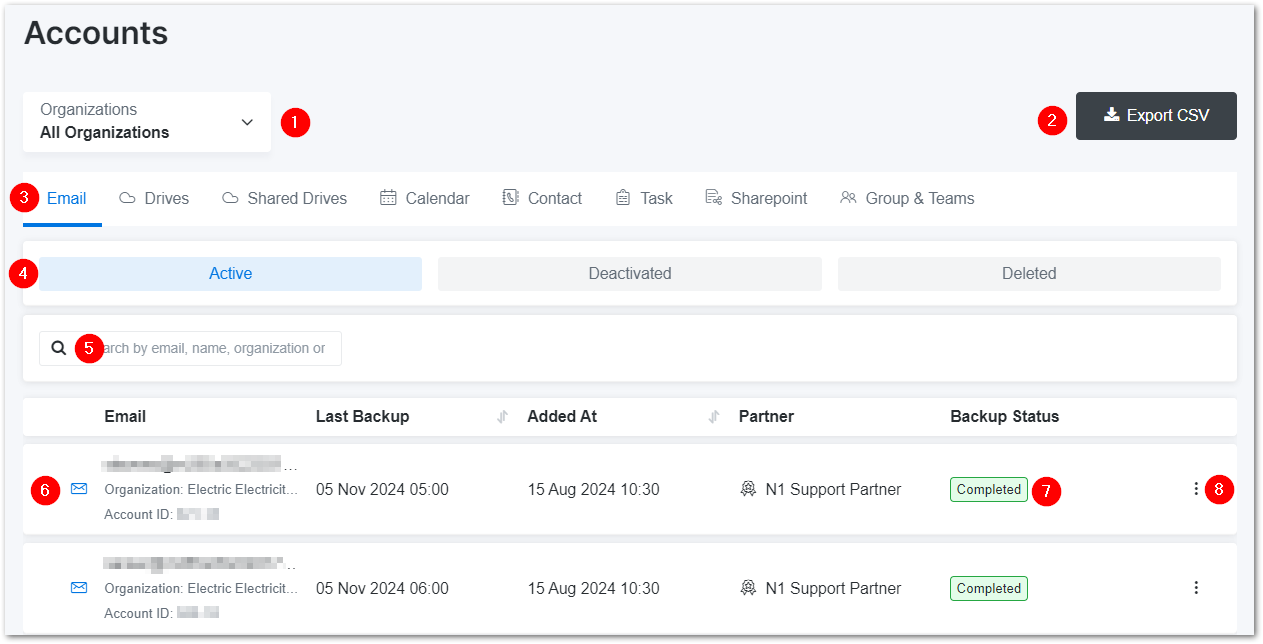Select the Calendar tab
This screenshot has width=1263, height=644.
click(424, 198)
